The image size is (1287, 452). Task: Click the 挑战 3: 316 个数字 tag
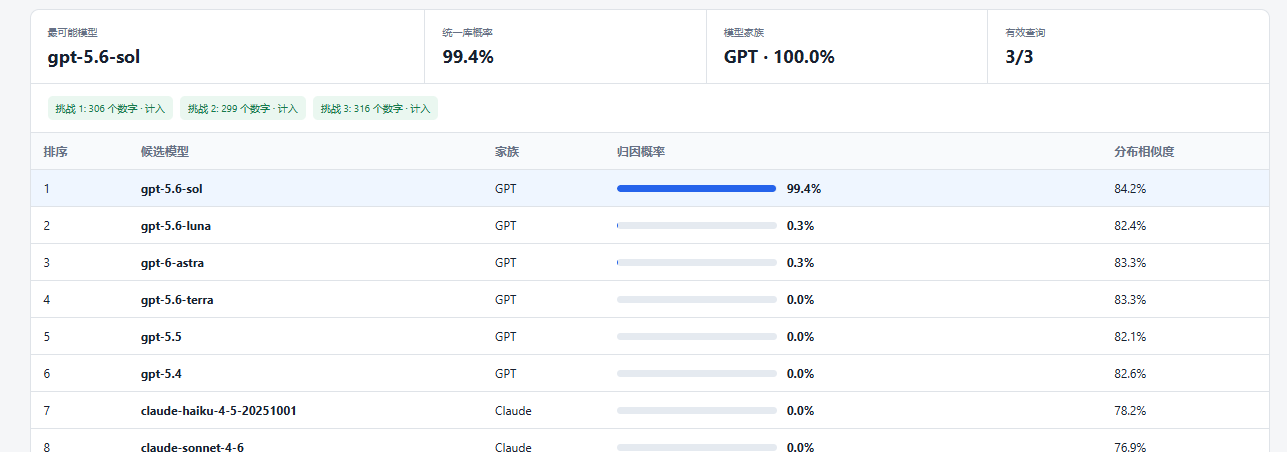(x=375, y=108)
